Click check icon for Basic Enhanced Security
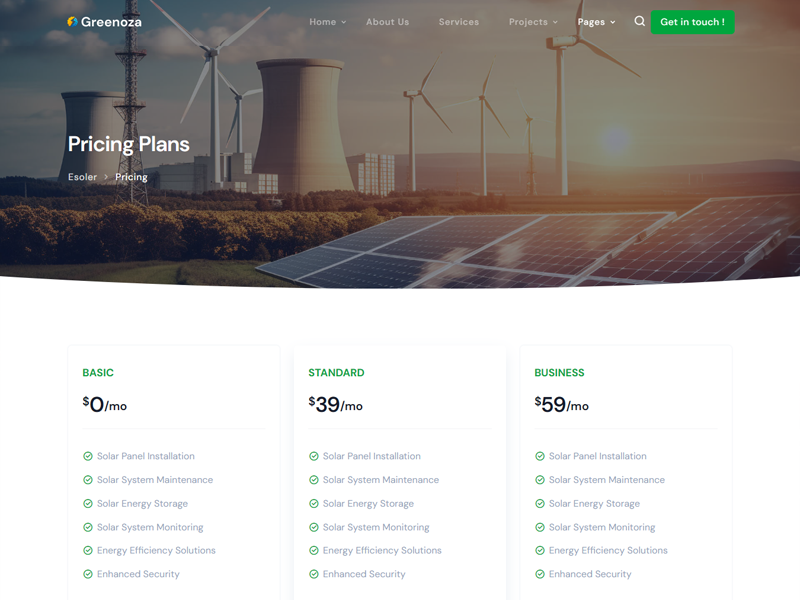 88,574
